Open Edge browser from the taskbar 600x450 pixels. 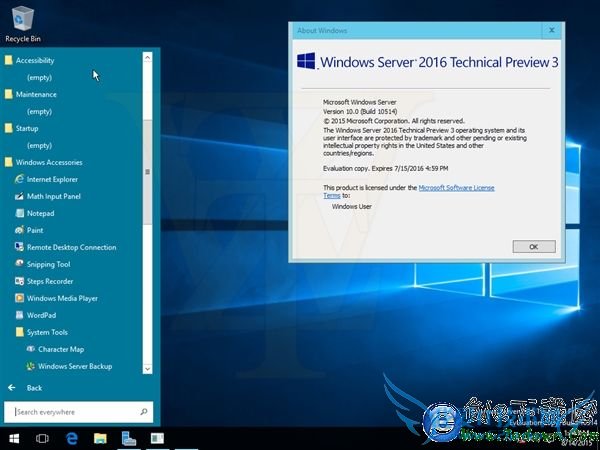72,439
